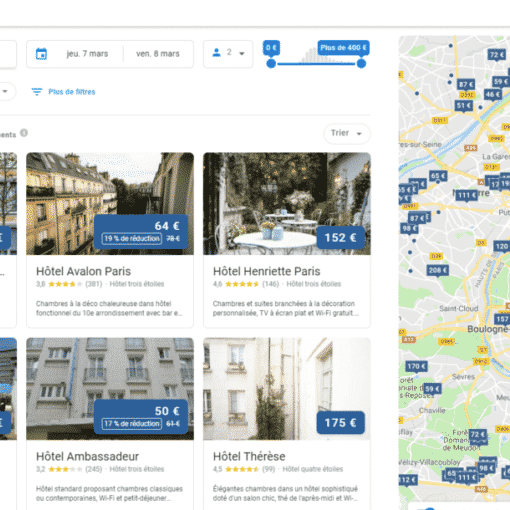Click the 17 % de réduction label
Image resolution: width=510 pixels, height=510 pixels.
pyautogui.click(x=132, y=424)
